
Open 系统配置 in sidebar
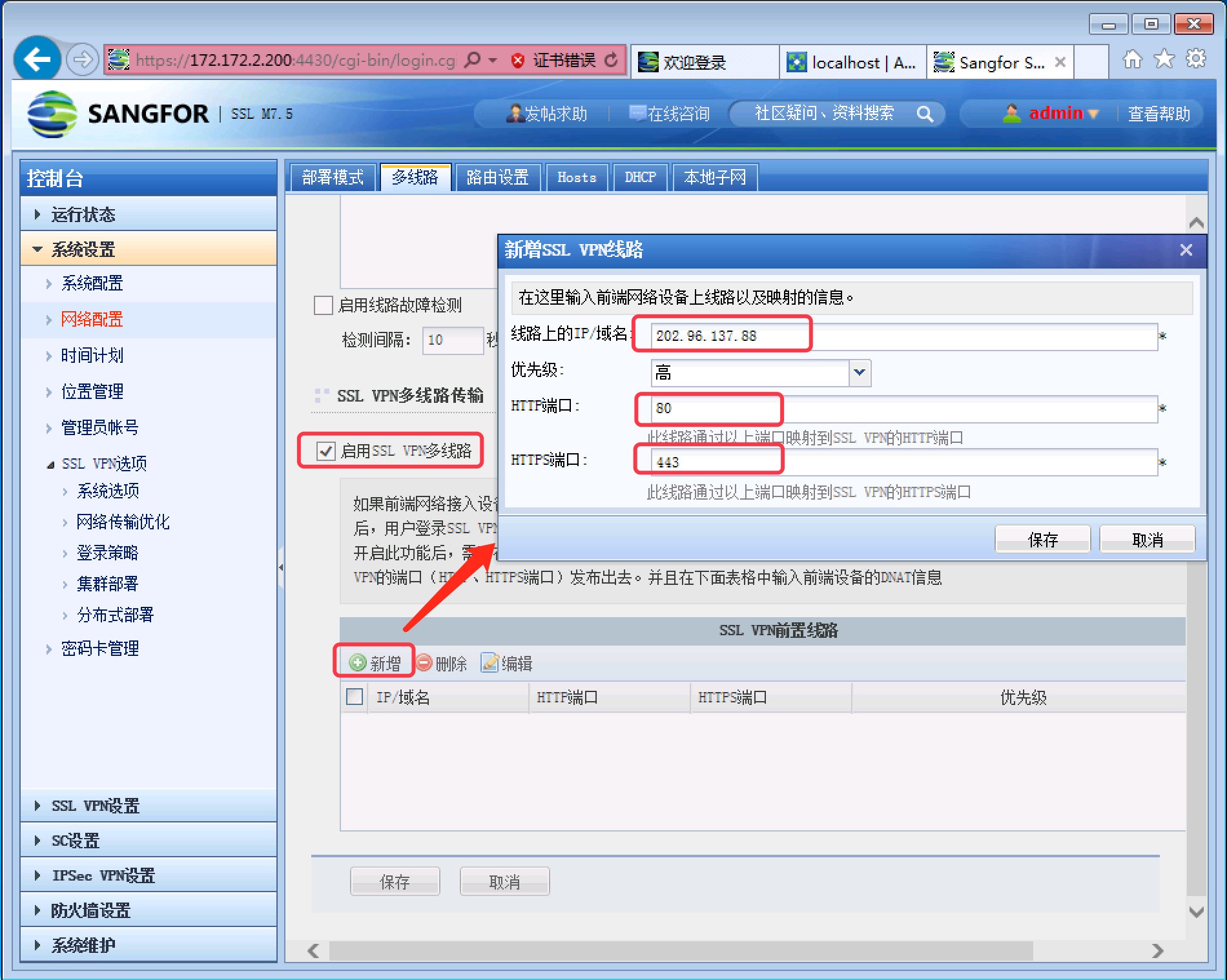(x=92, y=283)
